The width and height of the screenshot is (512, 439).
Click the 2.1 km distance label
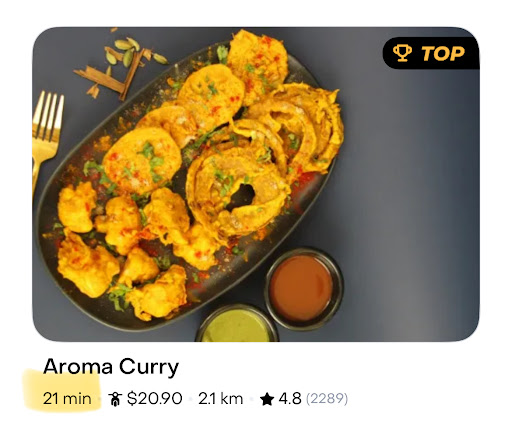[x=220, y=399]
